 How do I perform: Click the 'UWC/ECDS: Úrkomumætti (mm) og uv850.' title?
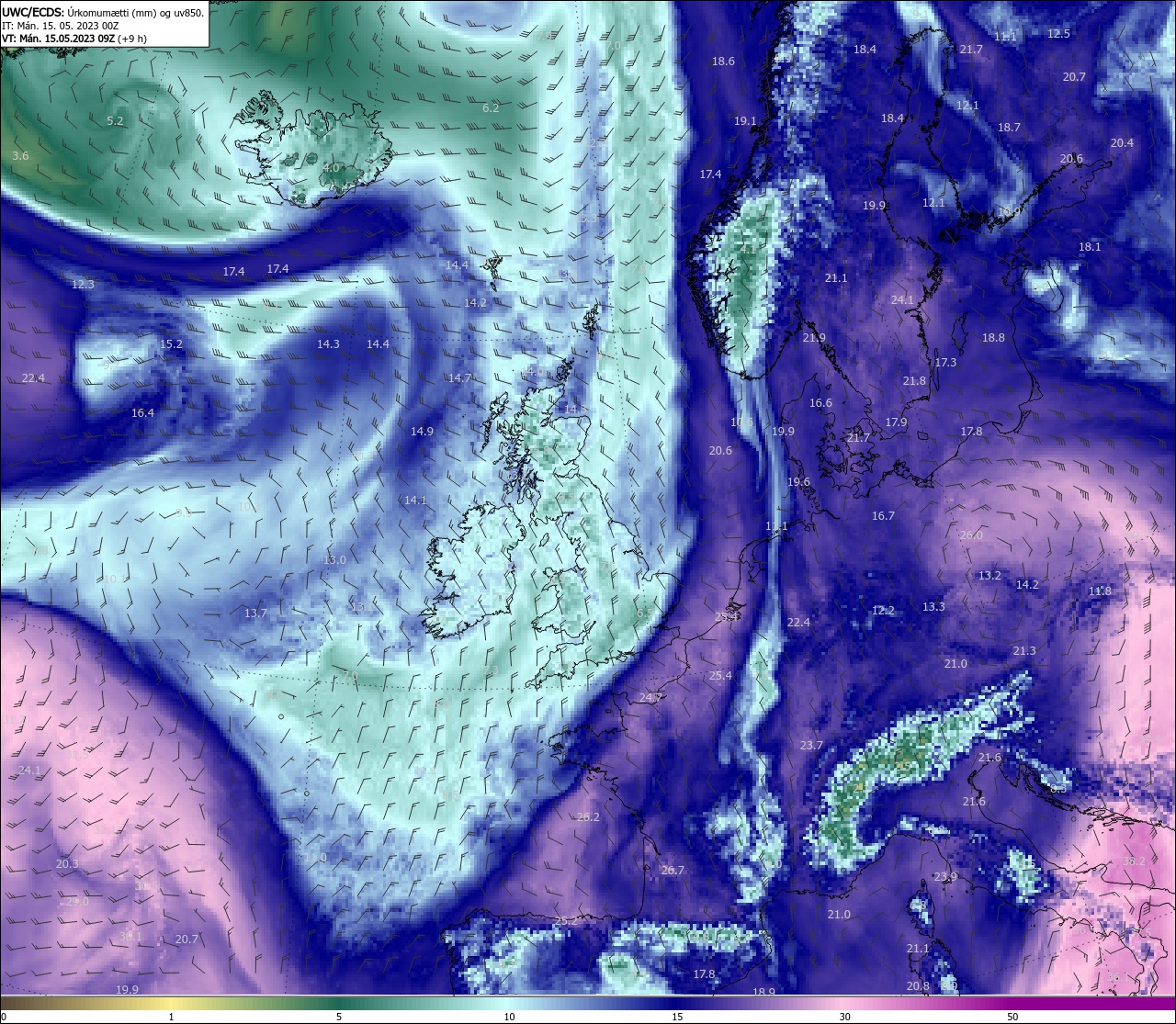pyautogui.click(x=103, y=12)
